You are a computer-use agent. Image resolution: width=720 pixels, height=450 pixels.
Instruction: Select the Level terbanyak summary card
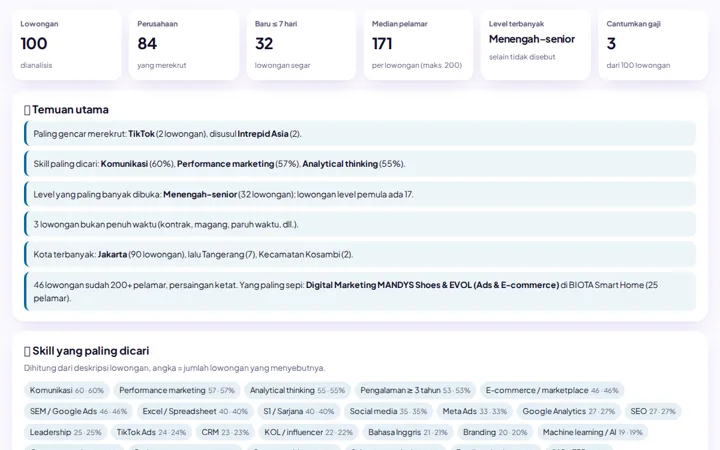(535, 45)
